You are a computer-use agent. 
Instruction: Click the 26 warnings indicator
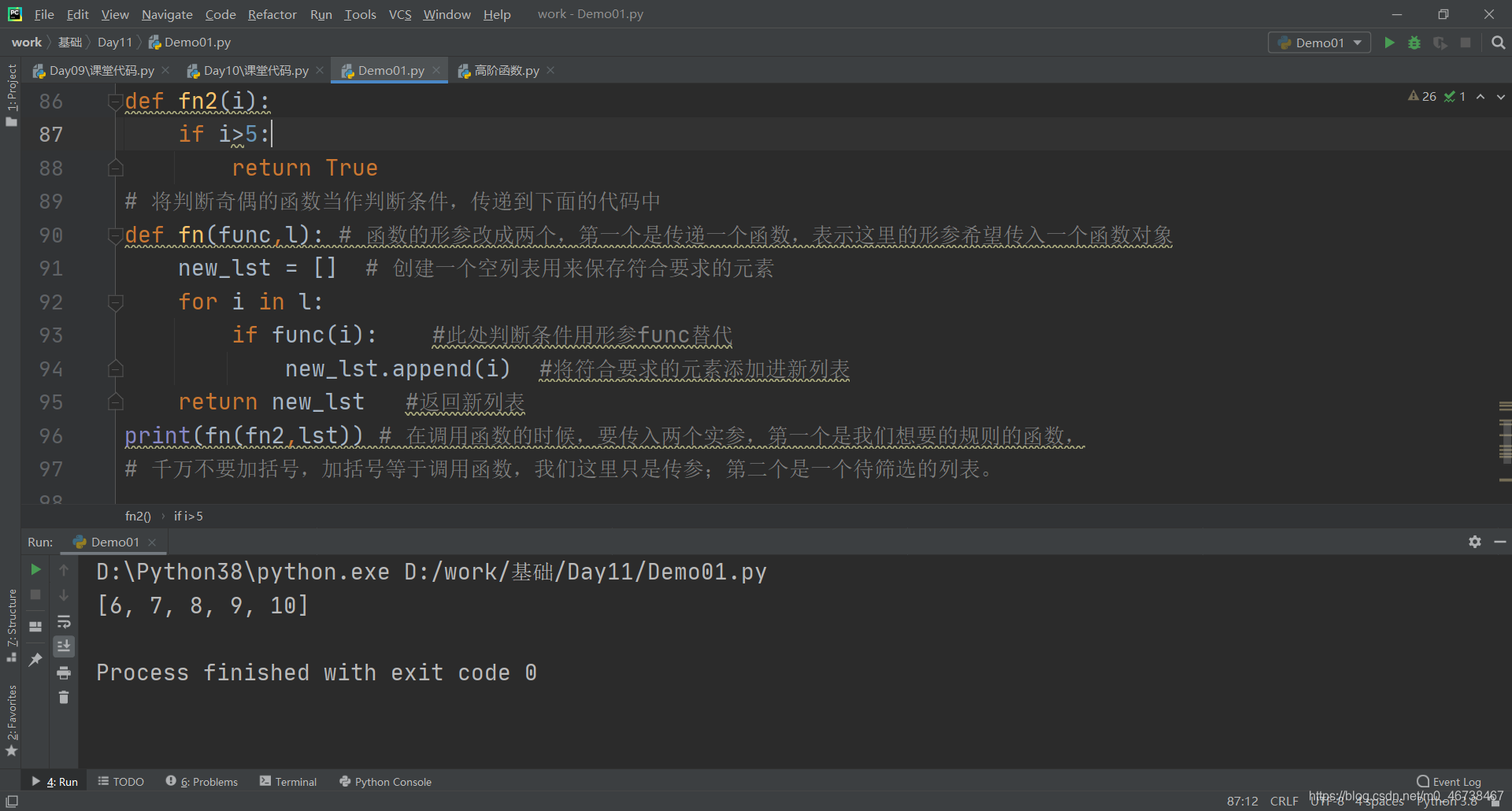coord(1422,96)
